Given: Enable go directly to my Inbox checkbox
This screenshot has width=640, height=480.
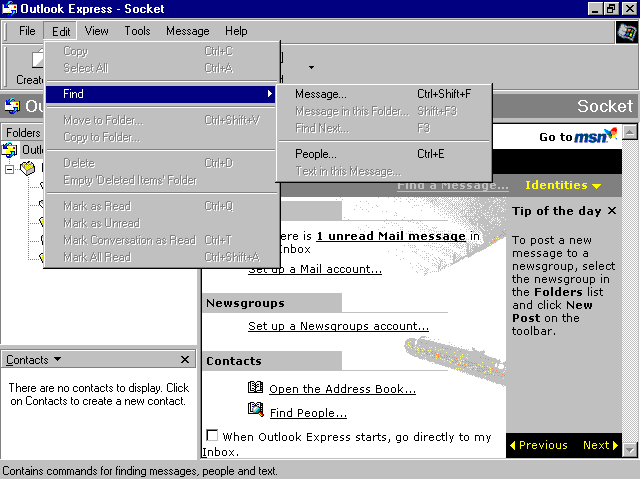Looking at the screenshot, I should coord(212,436).
